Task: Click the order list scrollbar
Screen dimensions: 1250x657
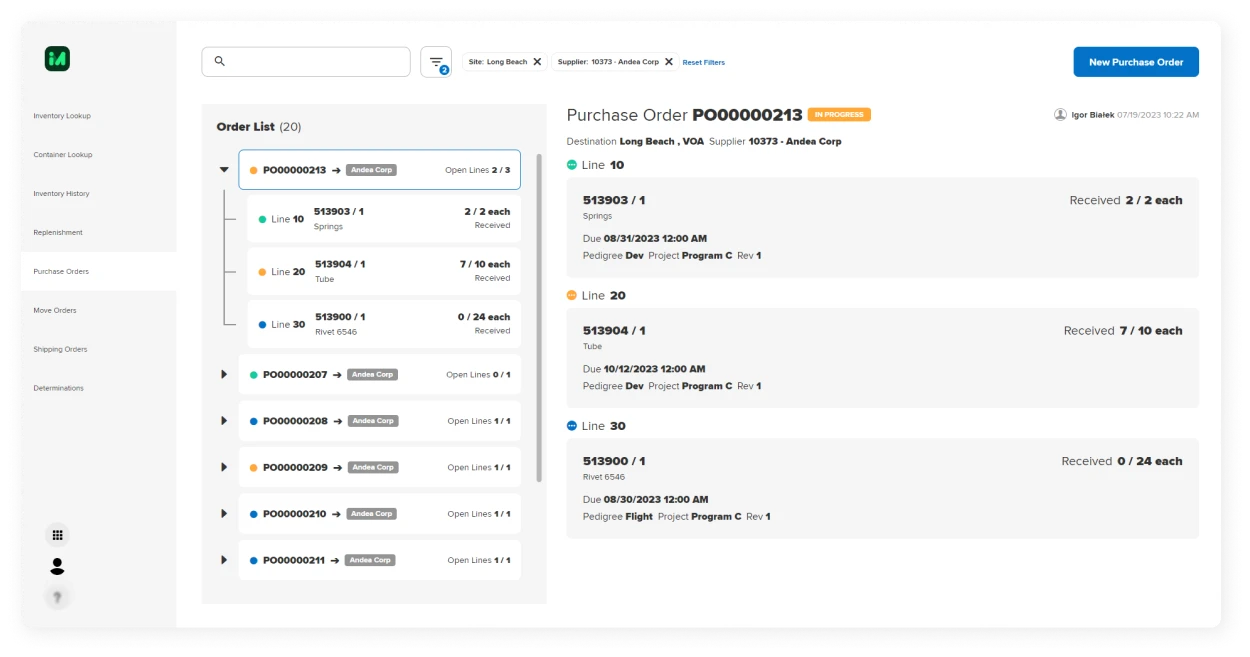Action: point(540,318)
